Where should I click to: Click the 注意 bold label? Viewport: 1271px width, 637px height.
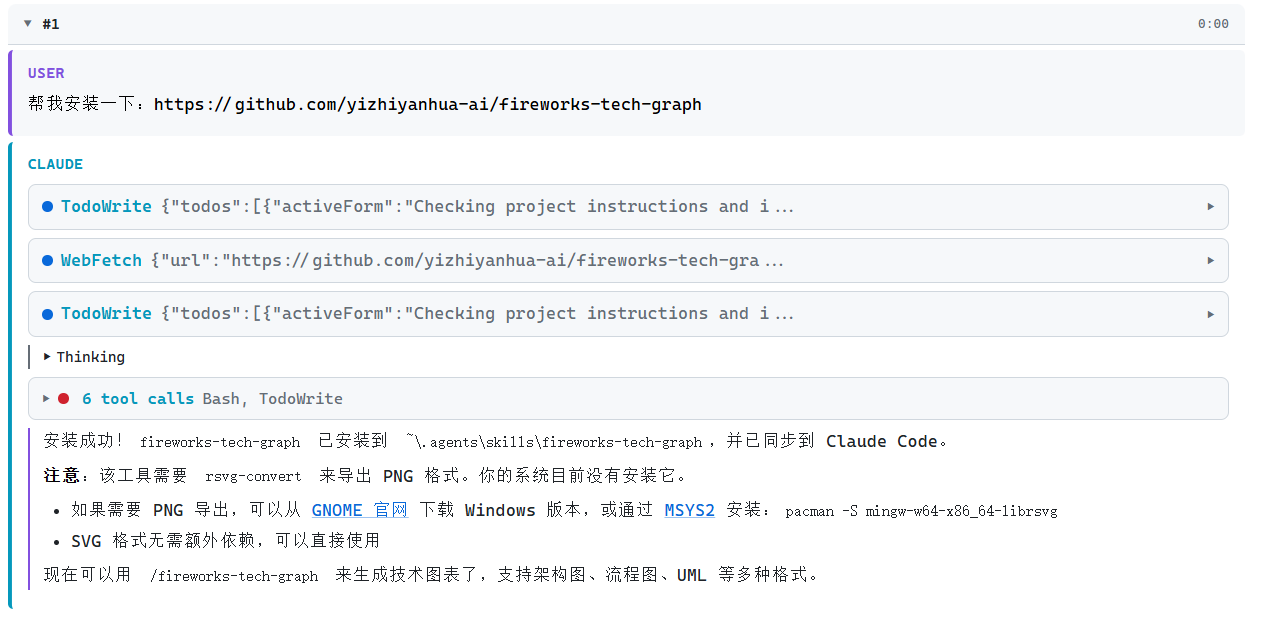[x=60, y=475]
